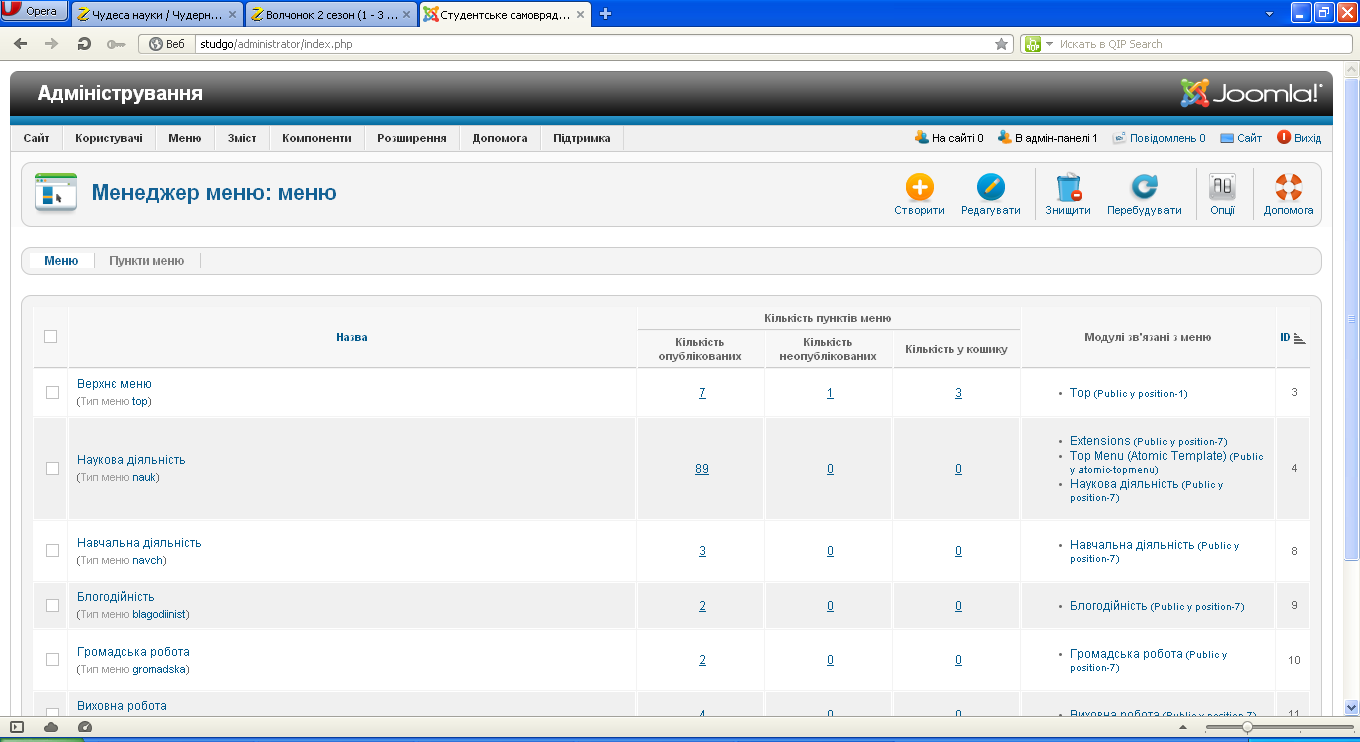This screenshot has height=742, width=1360.
Task: Open the closed tabs dropdown arrow
Action: point(1269,14)
